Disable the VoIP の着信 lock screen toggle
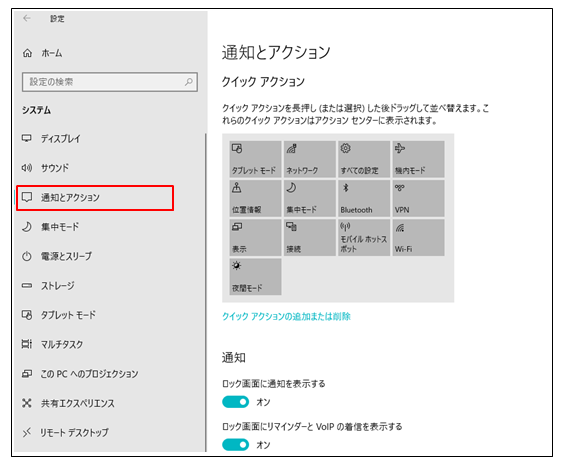 pos(235,445)
